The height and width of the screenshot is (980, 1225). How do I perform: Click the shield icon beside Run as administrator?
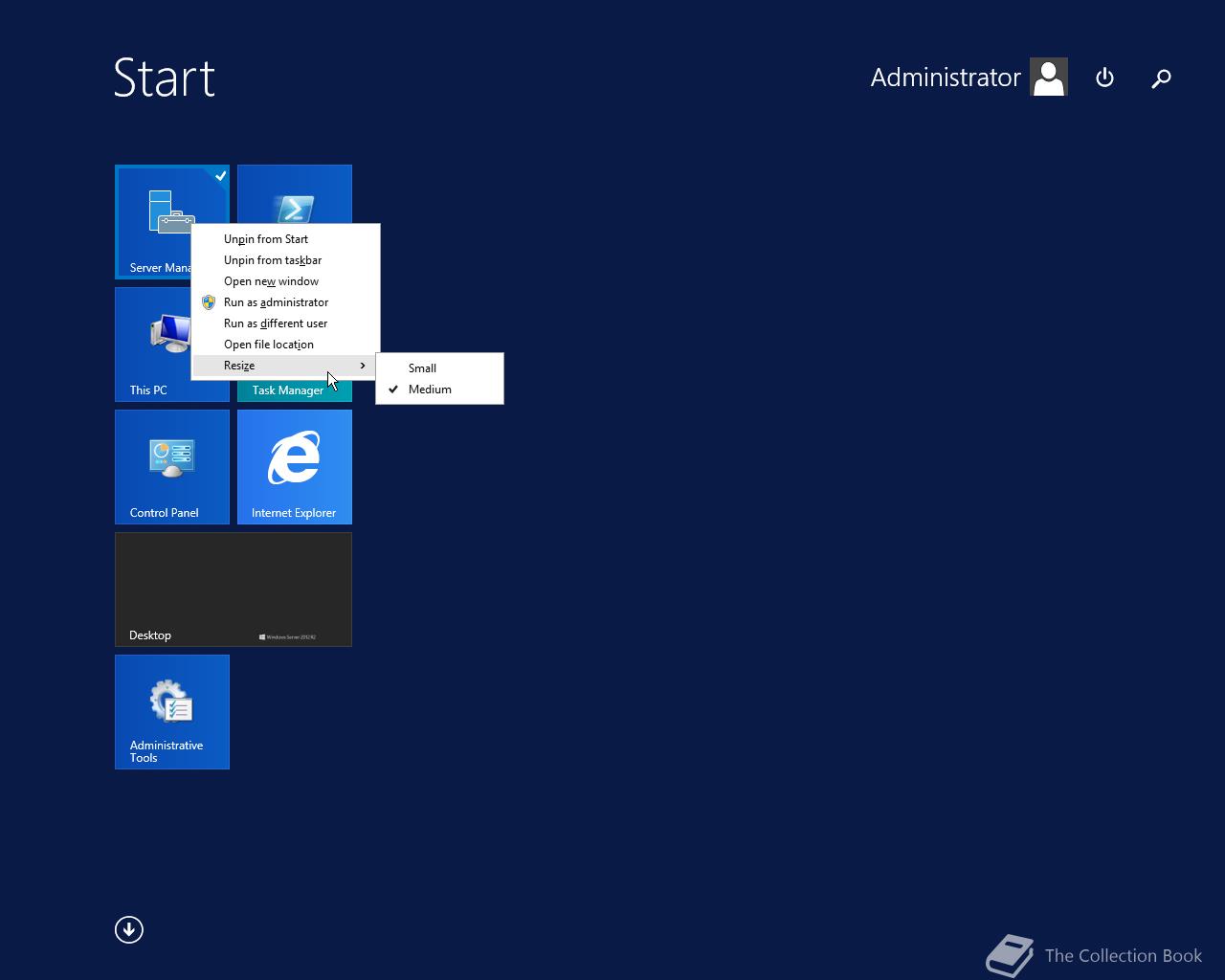click(x=209, y=302)
